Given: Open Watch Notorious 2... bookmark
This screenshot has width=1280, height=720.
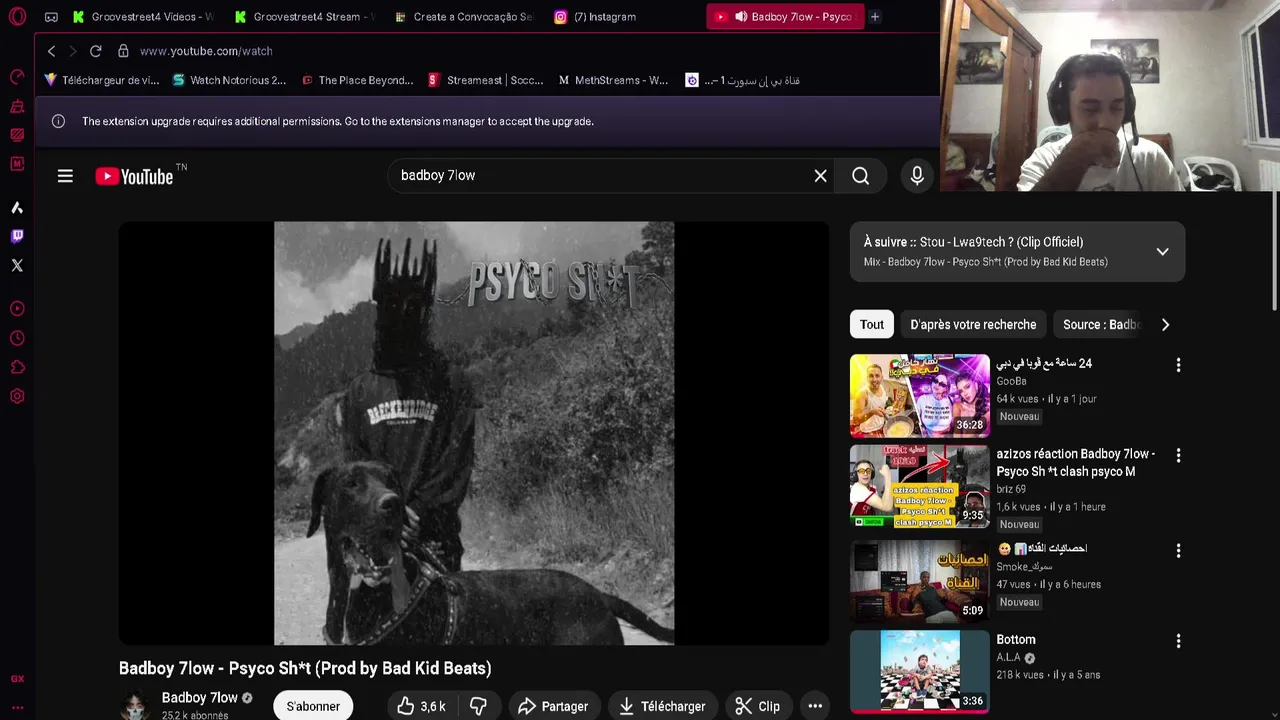Looking at the screenshot, I should [x=229, y=80].
